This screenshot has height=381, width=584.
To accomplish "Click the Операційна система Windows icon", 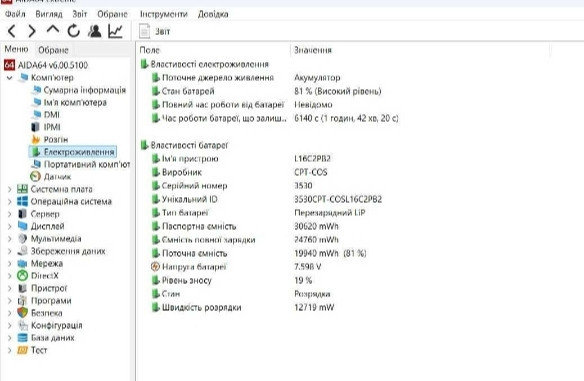I will pos(22,201).
